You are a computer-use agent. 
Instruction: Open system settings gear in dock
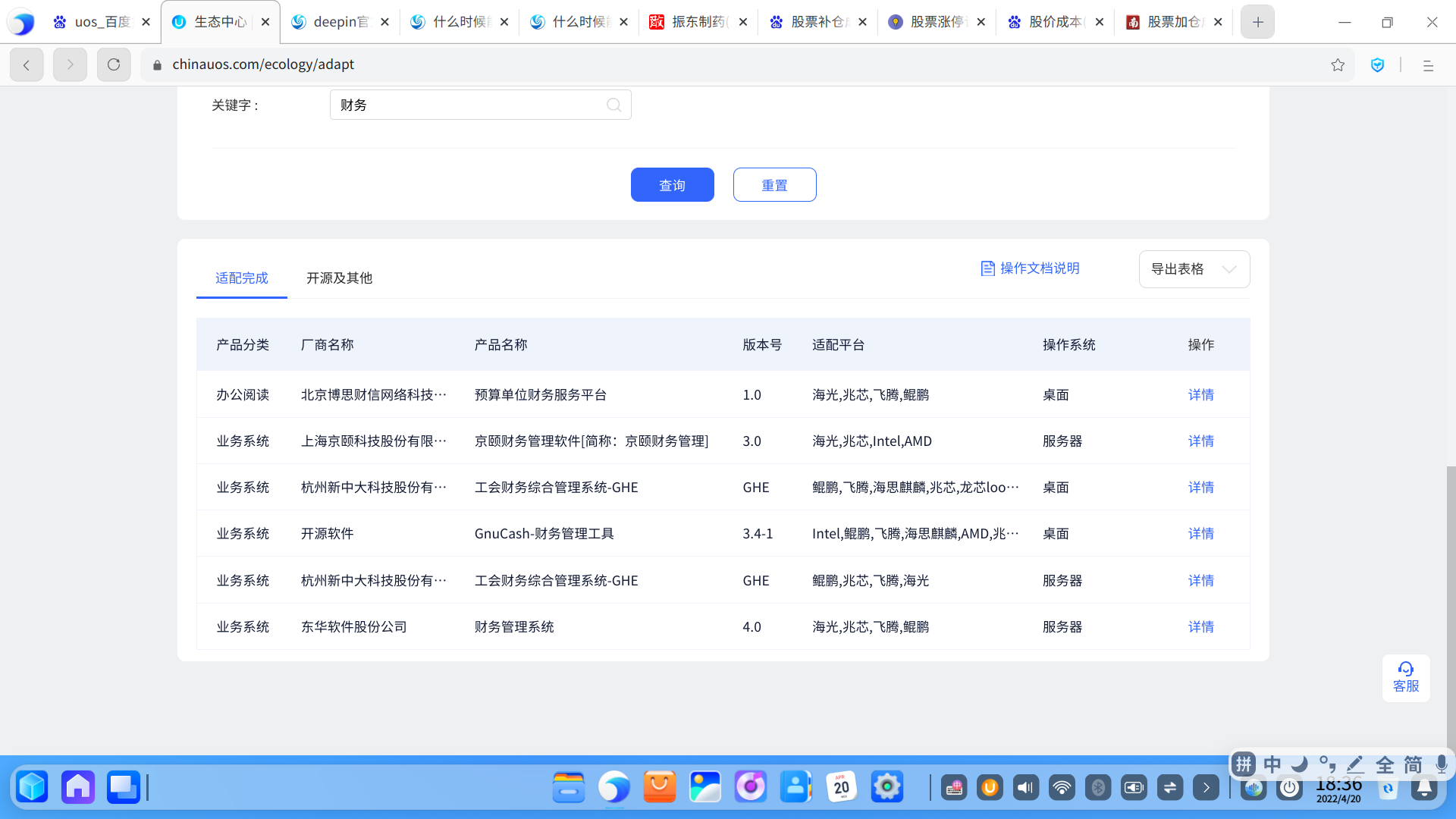[x=886, y=787]
